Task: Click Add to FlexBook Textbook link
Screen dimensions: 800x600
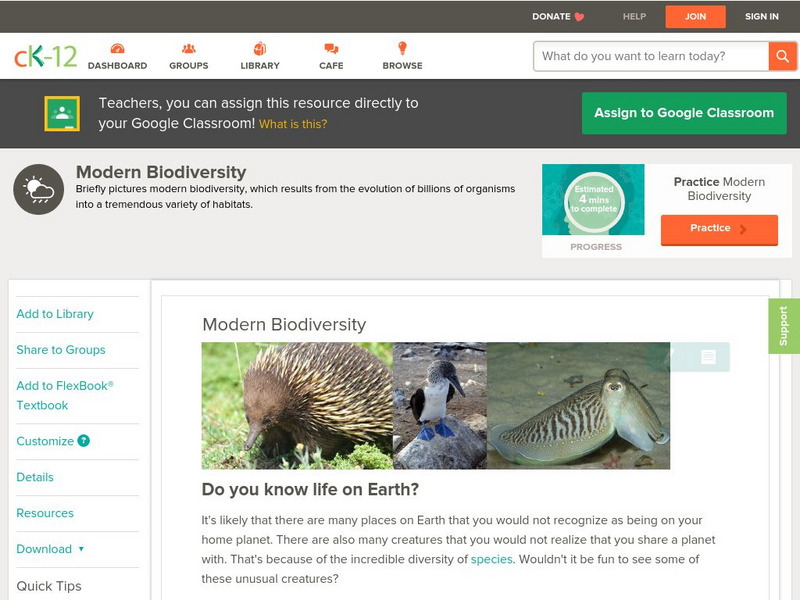Action: coord(65,395)
